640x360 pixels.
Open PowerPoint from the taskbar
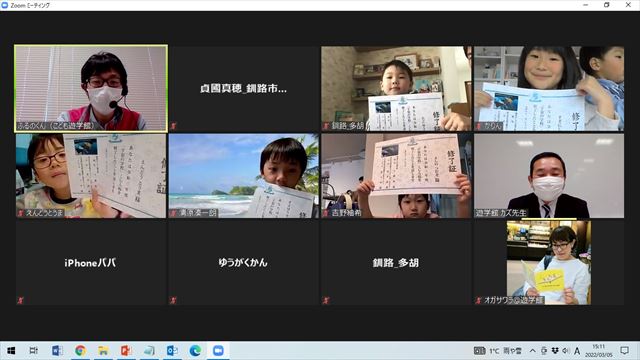pos(126,351)
